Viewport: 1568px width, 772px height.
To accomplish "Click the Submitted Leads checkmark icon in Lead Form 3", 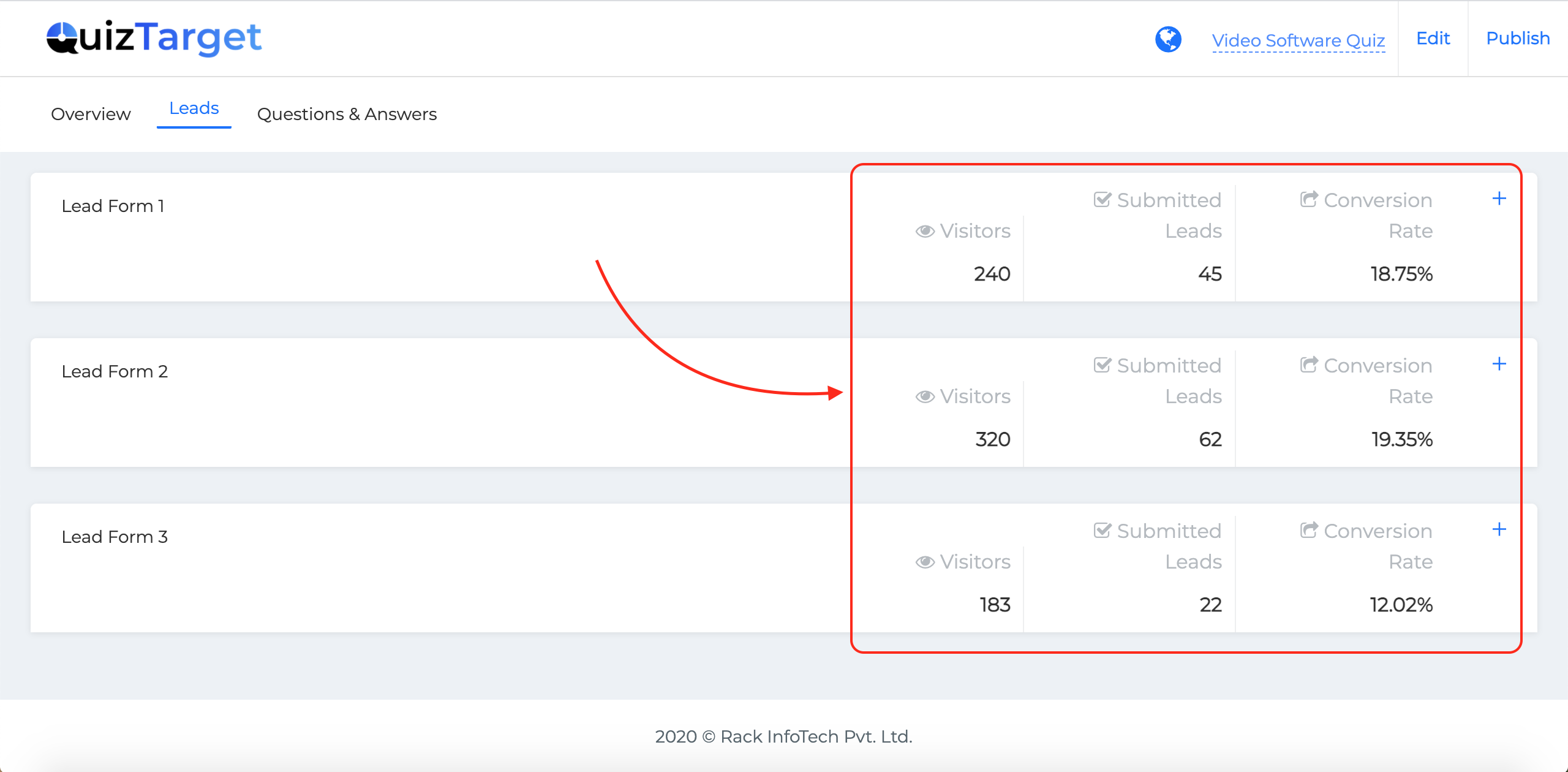I will tap(1102, 531).
